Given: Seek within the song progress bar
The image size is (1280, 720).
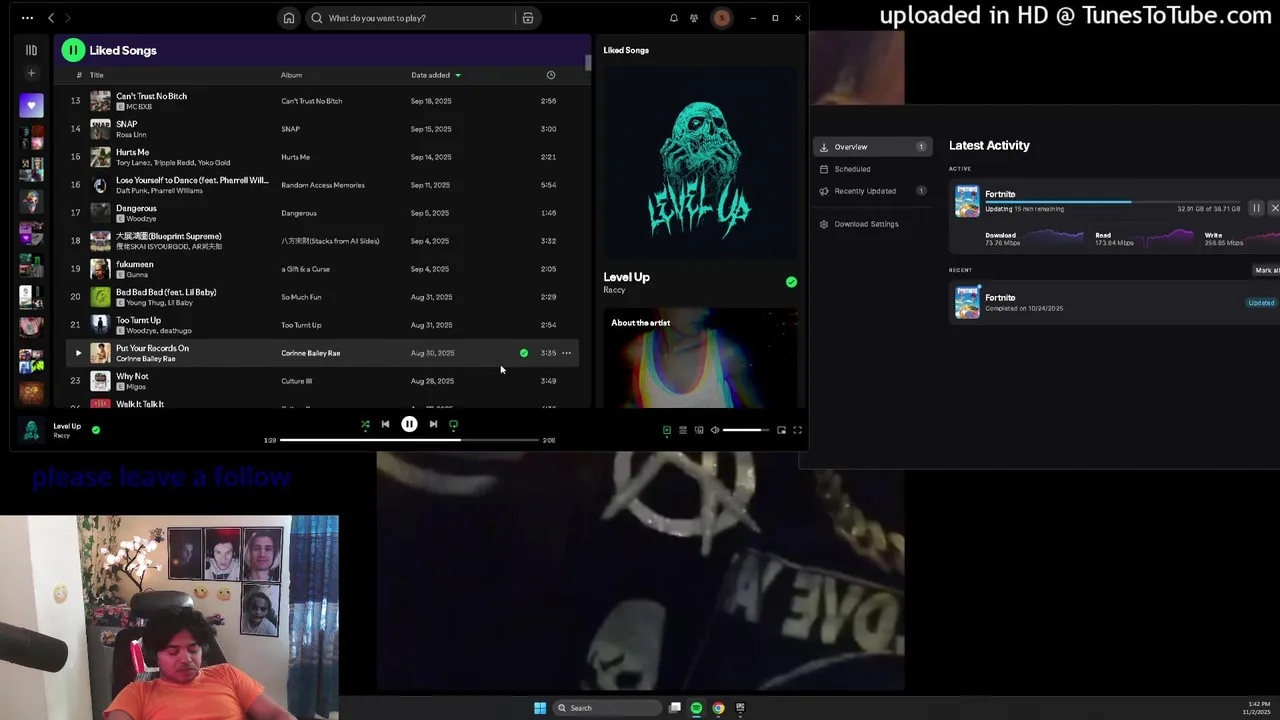Looking at the screenshot, I should tap(410, 440).
